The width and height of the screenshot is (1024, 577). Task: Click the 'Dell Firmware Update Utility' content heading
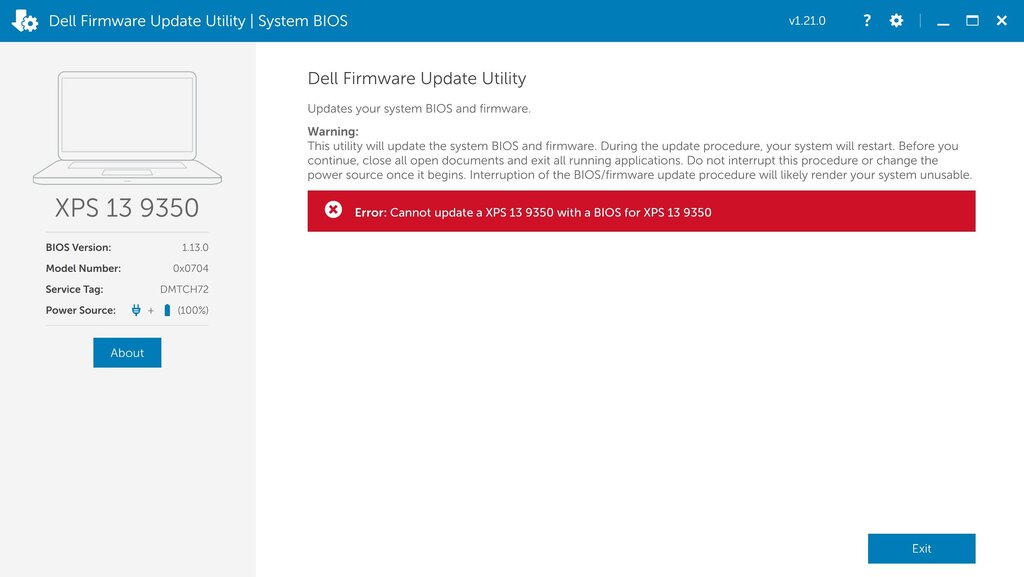point(417,78)
